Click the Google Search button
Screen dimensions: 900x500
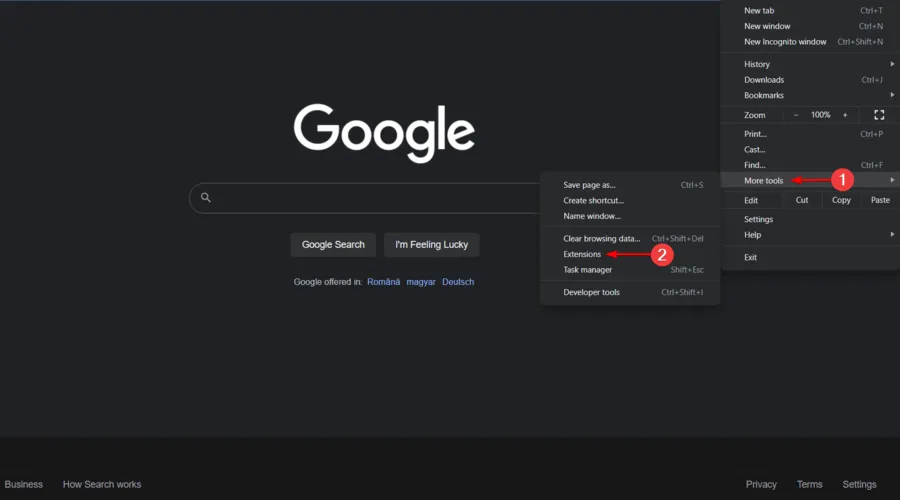(x=333, y=245)
